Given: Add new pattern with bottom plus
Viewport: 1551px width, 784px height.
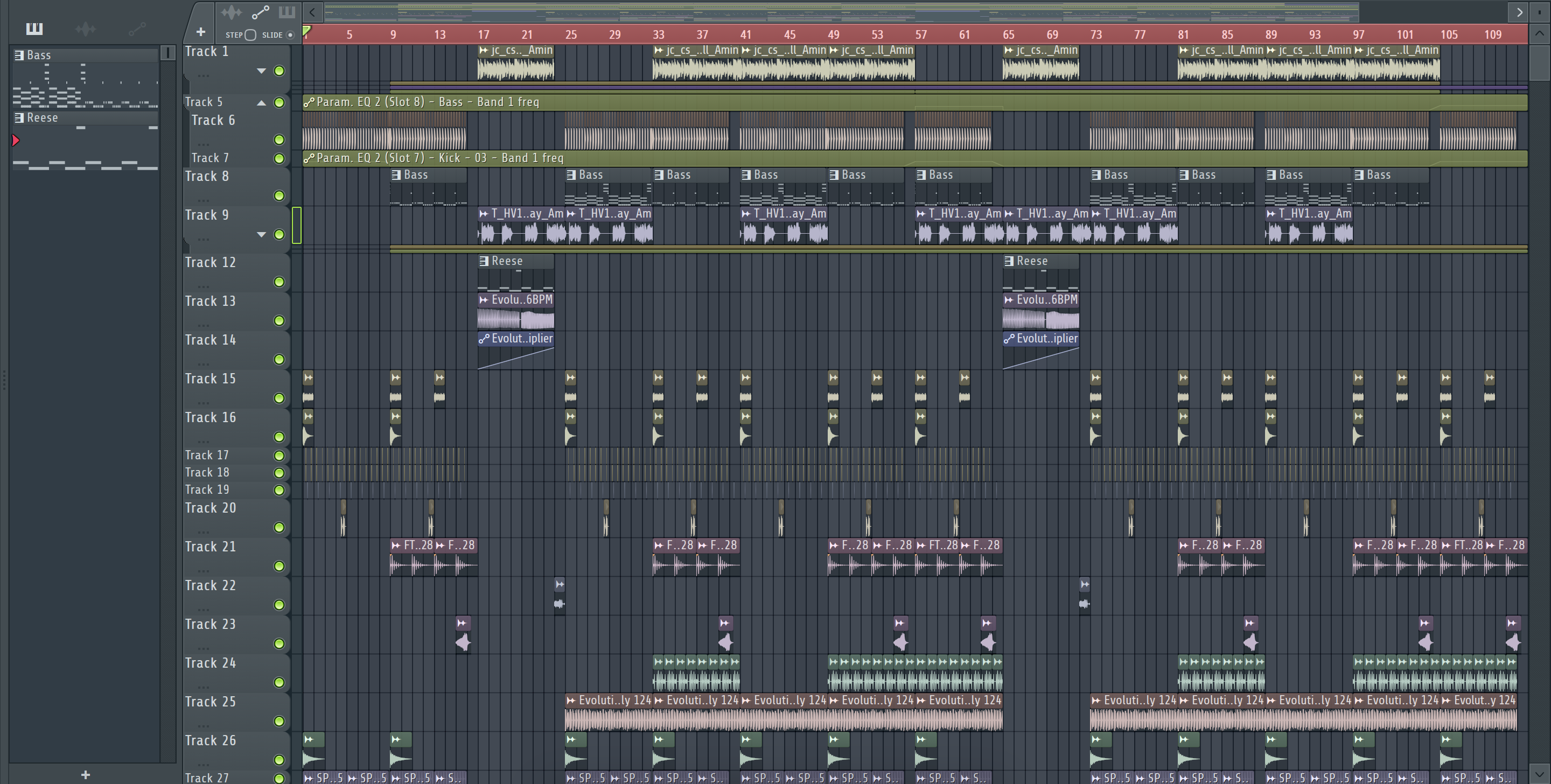Looking at the screenshot, I should tap(86, 774).
